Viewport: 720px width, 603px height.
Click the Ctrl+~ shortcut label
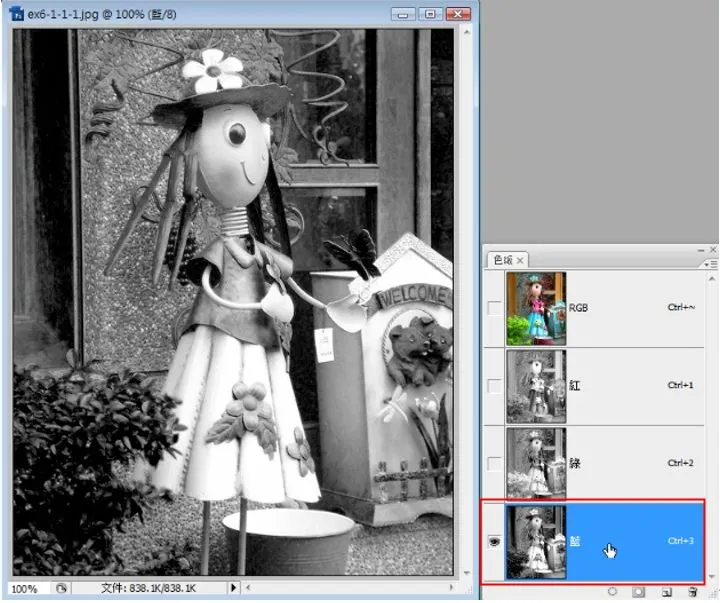pyautogui.click(x=681, y=307)
